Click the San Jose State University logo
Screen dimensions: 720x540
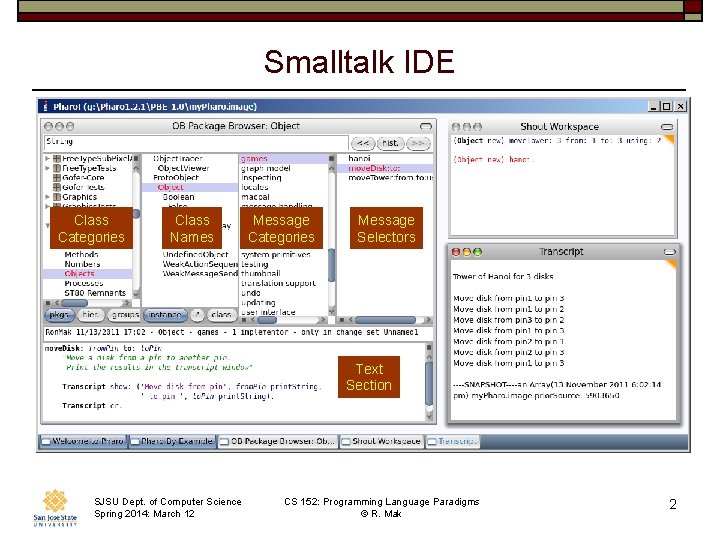click(x=55, y=507)
